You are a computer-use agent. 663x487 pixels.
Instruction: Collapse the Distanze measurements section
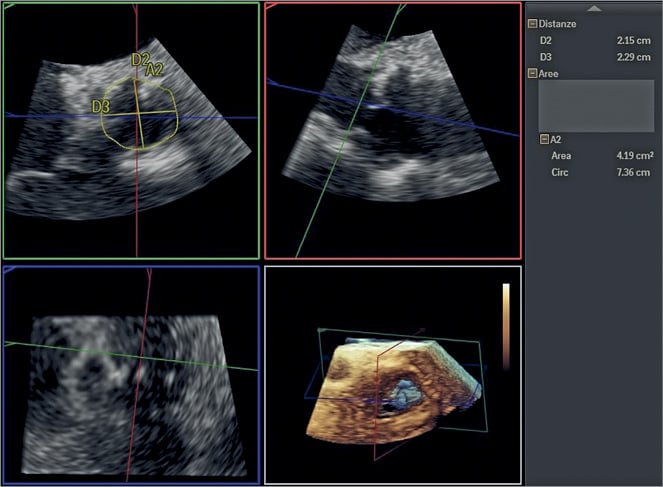click(x=532, y=23)
